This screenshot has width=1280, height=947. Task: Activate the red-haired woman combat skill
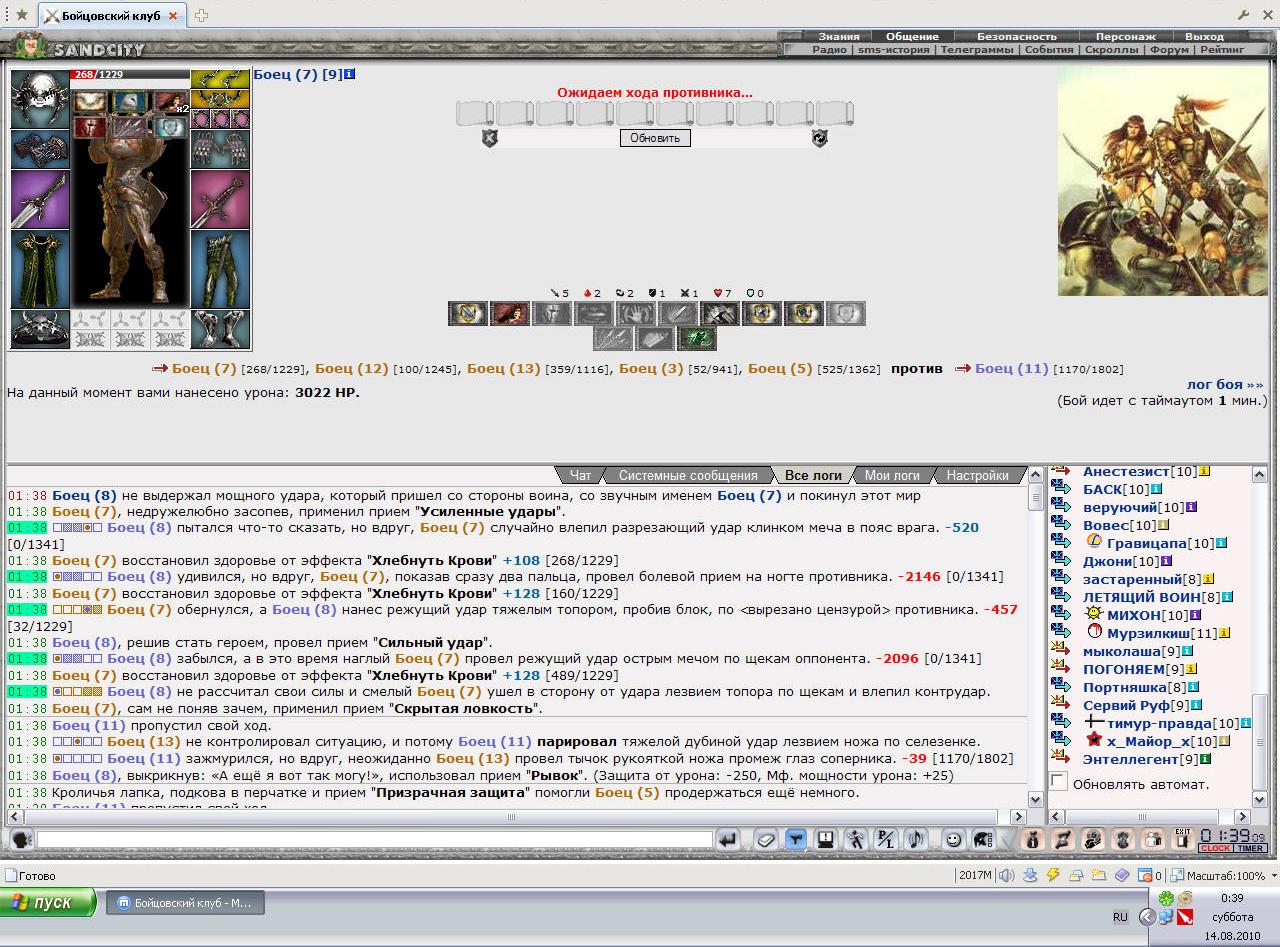tap(509, 314)
